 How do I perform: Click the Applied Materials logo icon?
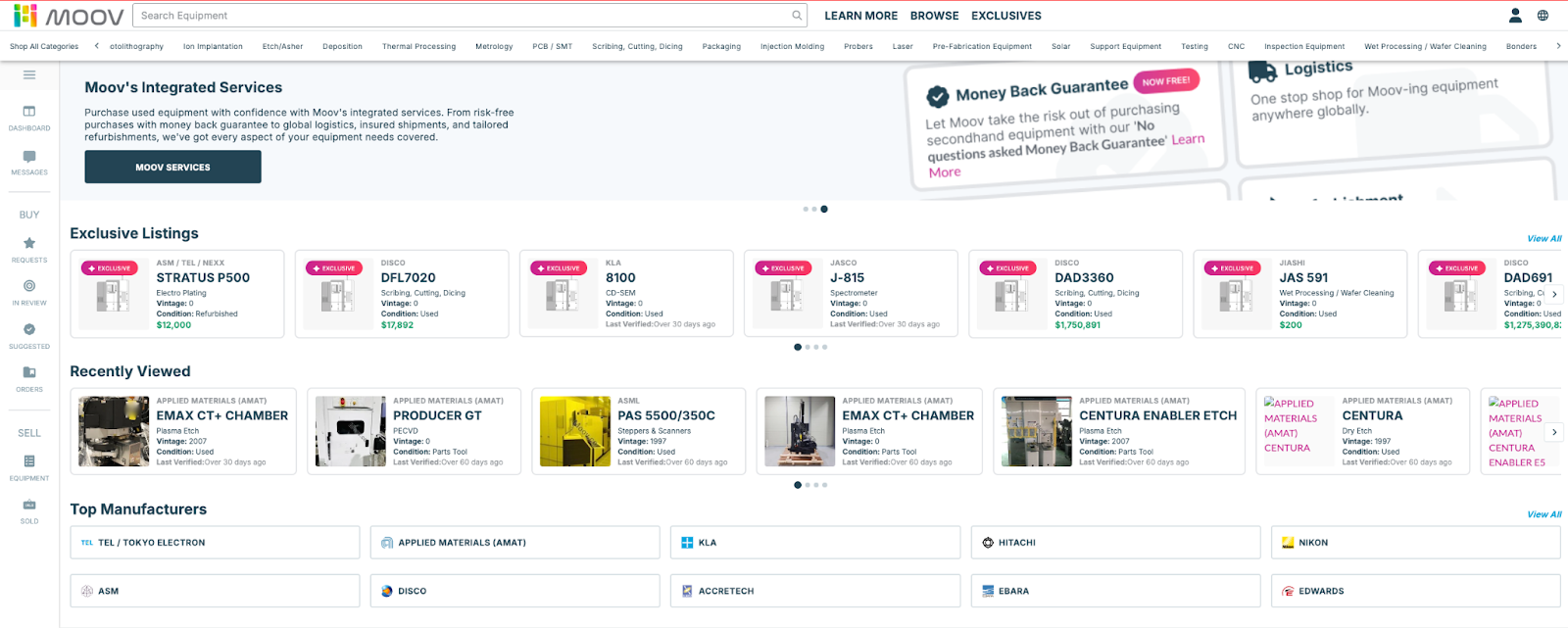pyautogui.click(x=387, y=543)
